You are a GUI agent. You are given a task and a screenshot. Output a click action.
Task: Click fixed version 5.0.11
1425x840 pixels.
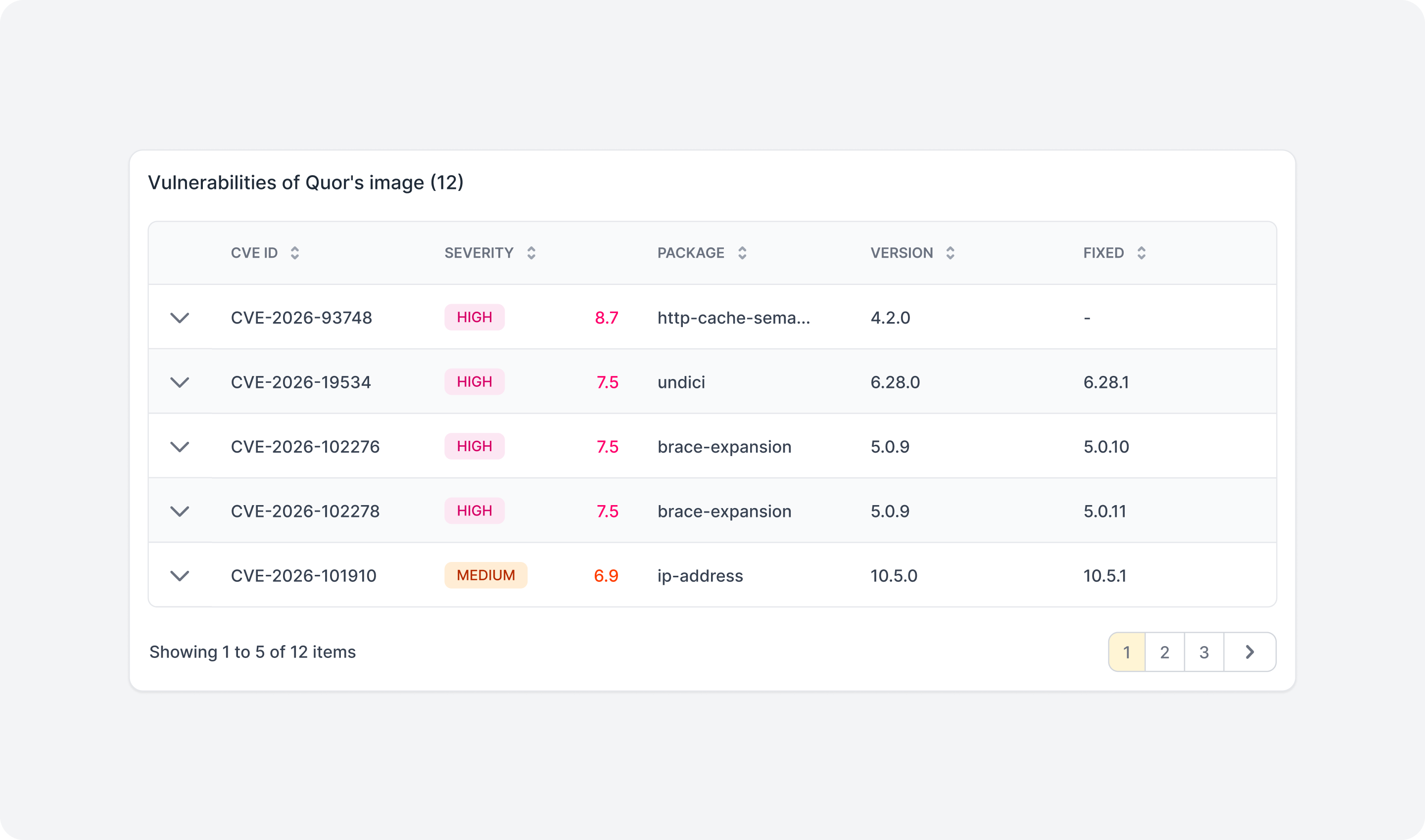click(1104, 512)
